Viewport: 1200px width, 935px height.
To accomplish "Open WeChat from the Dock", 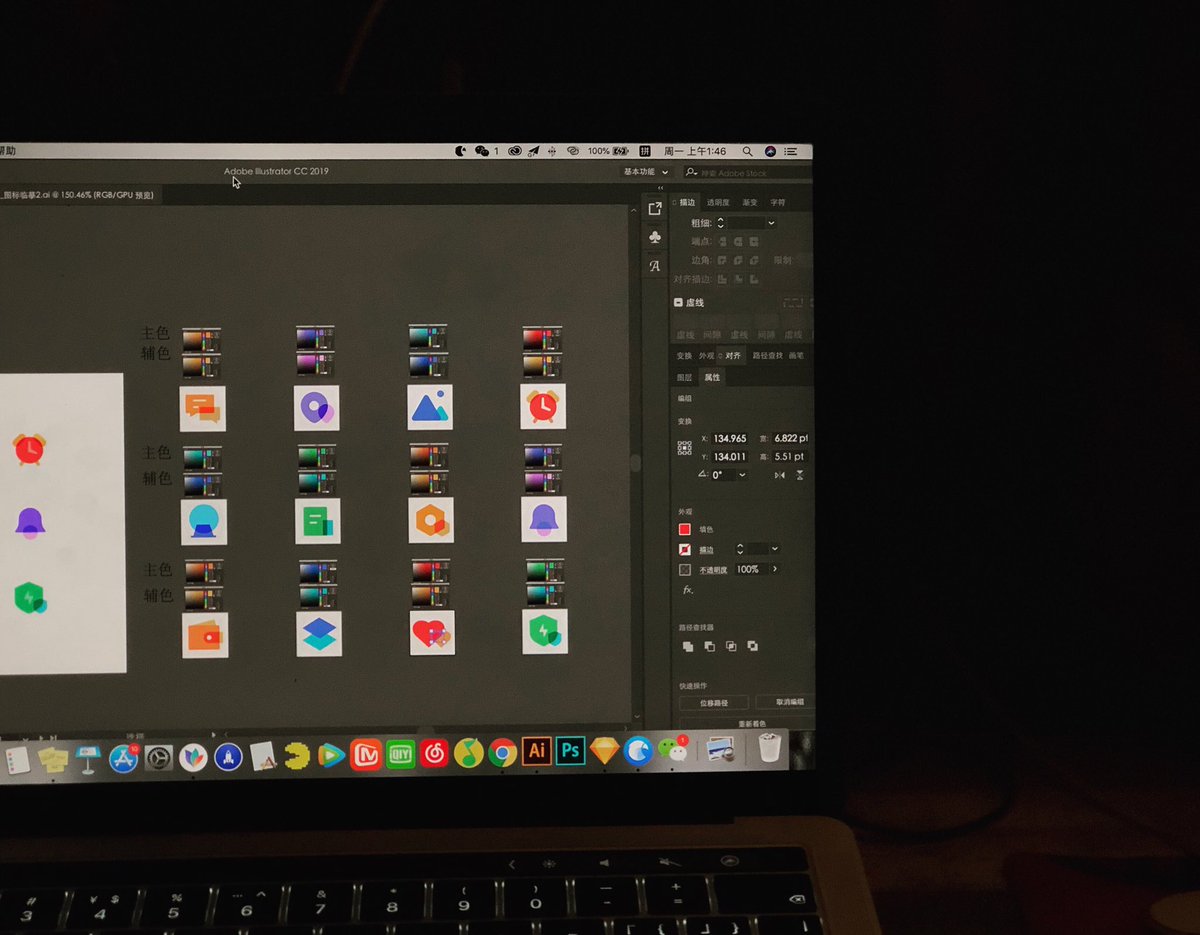I will tap(675, 750).
